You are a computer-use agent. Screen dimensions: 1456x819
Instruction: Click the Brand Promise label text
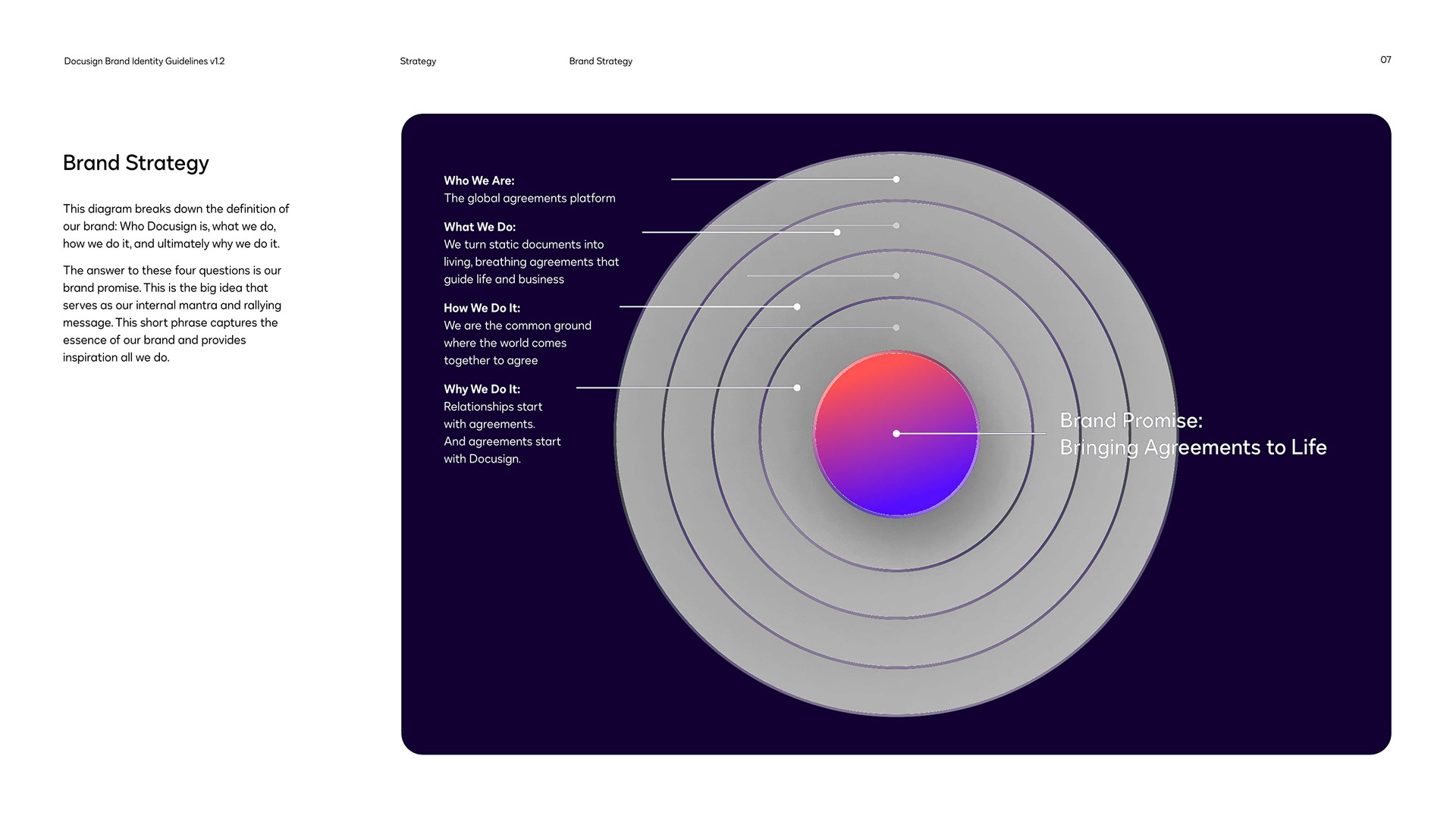1131,421
